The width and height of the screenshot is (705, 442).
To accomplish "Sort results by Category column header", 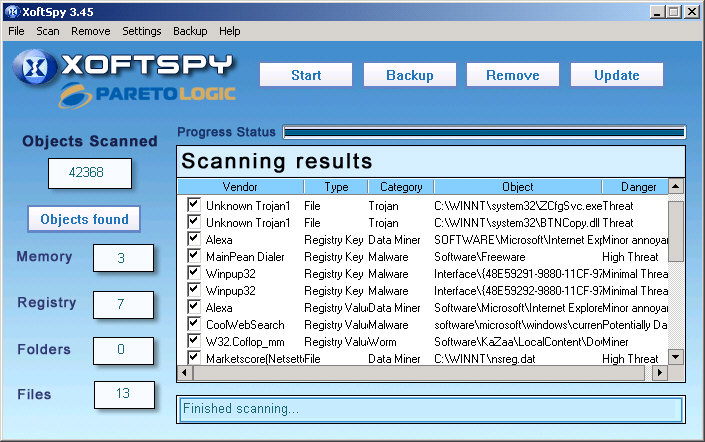I will pyautogui.click(x=401, y=187).
